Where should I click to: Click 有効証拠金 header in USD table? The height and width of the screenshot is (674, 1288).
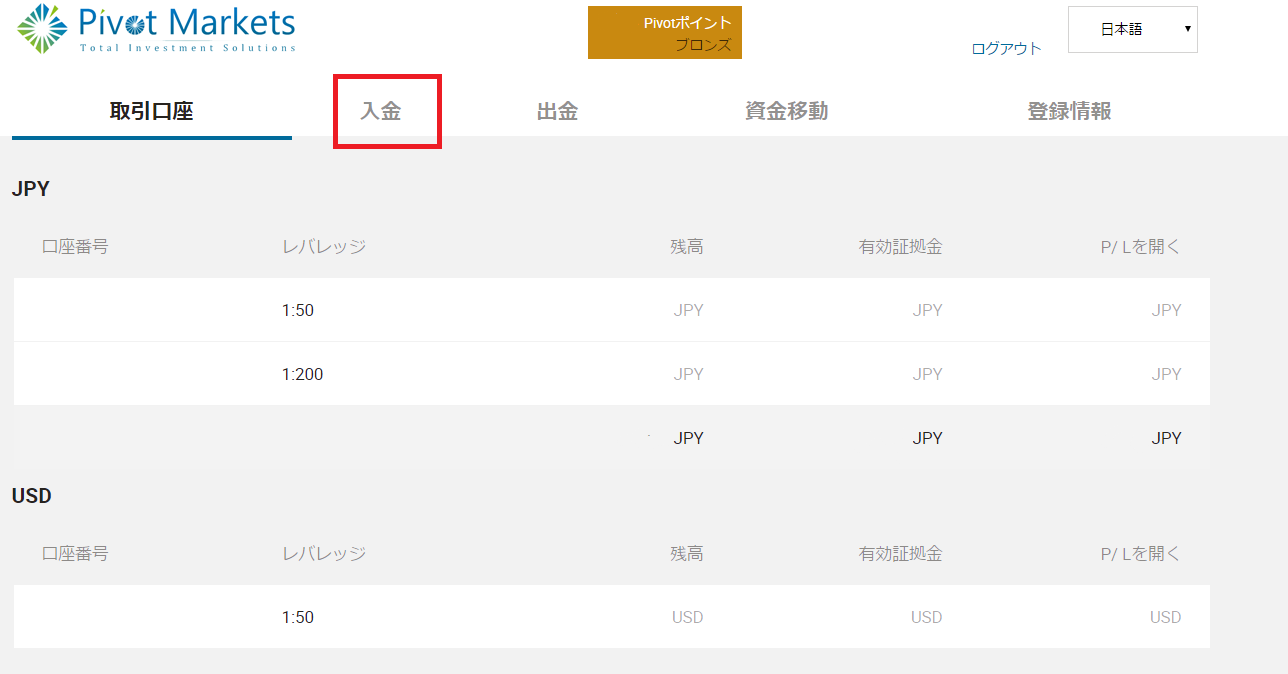(x=900, y=553)
